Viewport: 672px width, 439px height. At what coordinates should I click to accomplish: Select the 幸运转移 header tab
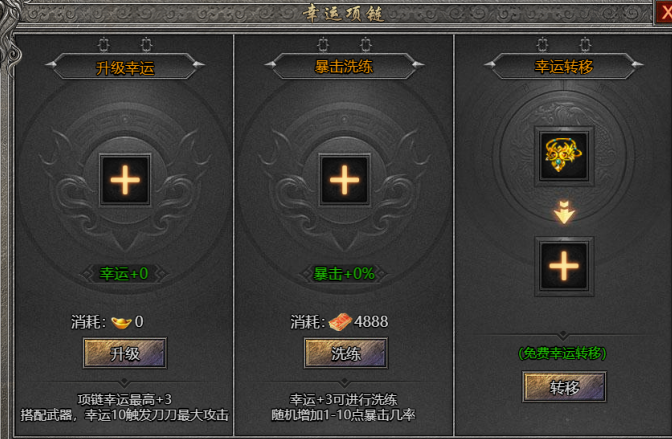click(x=564, y=66)
